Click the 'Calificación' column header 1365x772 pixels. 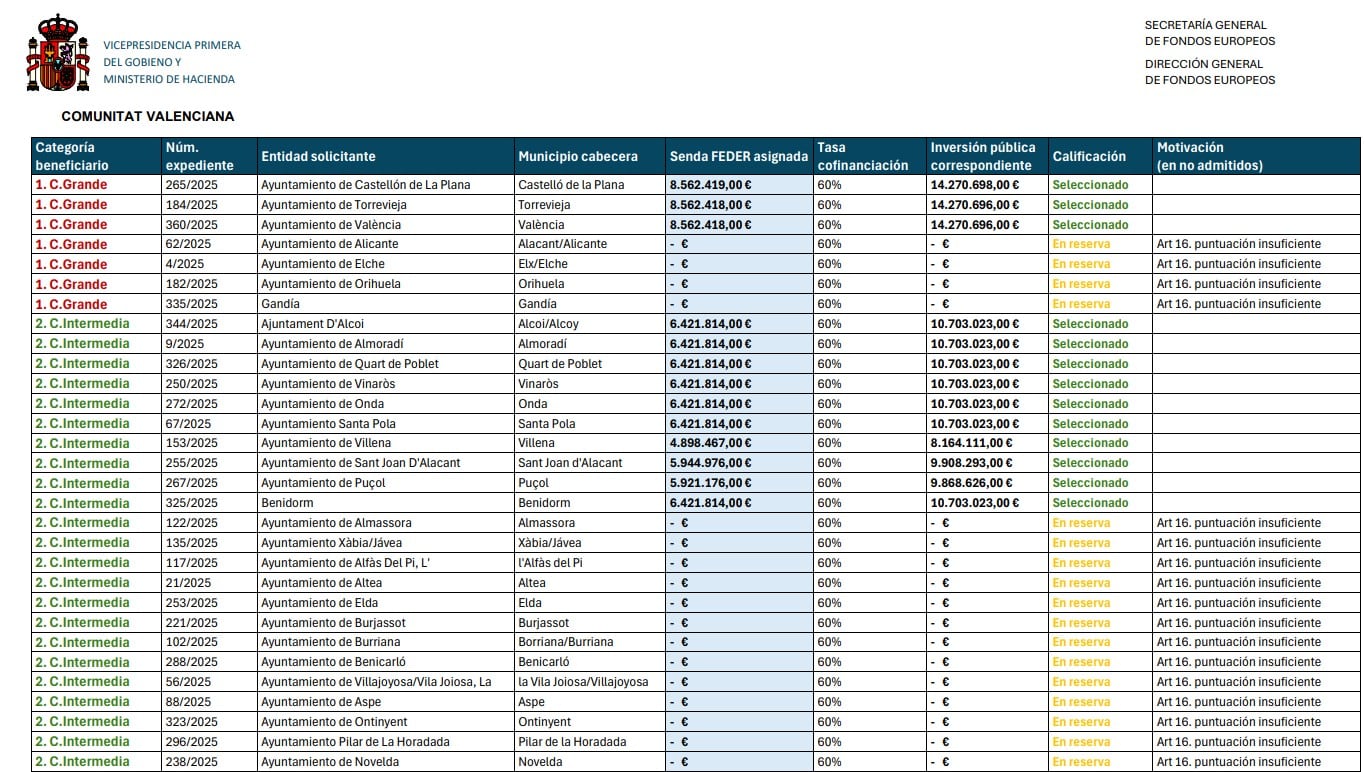pos(1089,156)
